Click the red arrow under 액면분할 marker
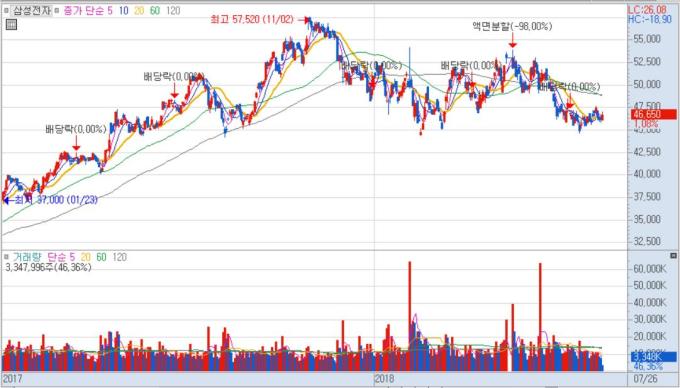680x388 pixels. tap(513, 40)
